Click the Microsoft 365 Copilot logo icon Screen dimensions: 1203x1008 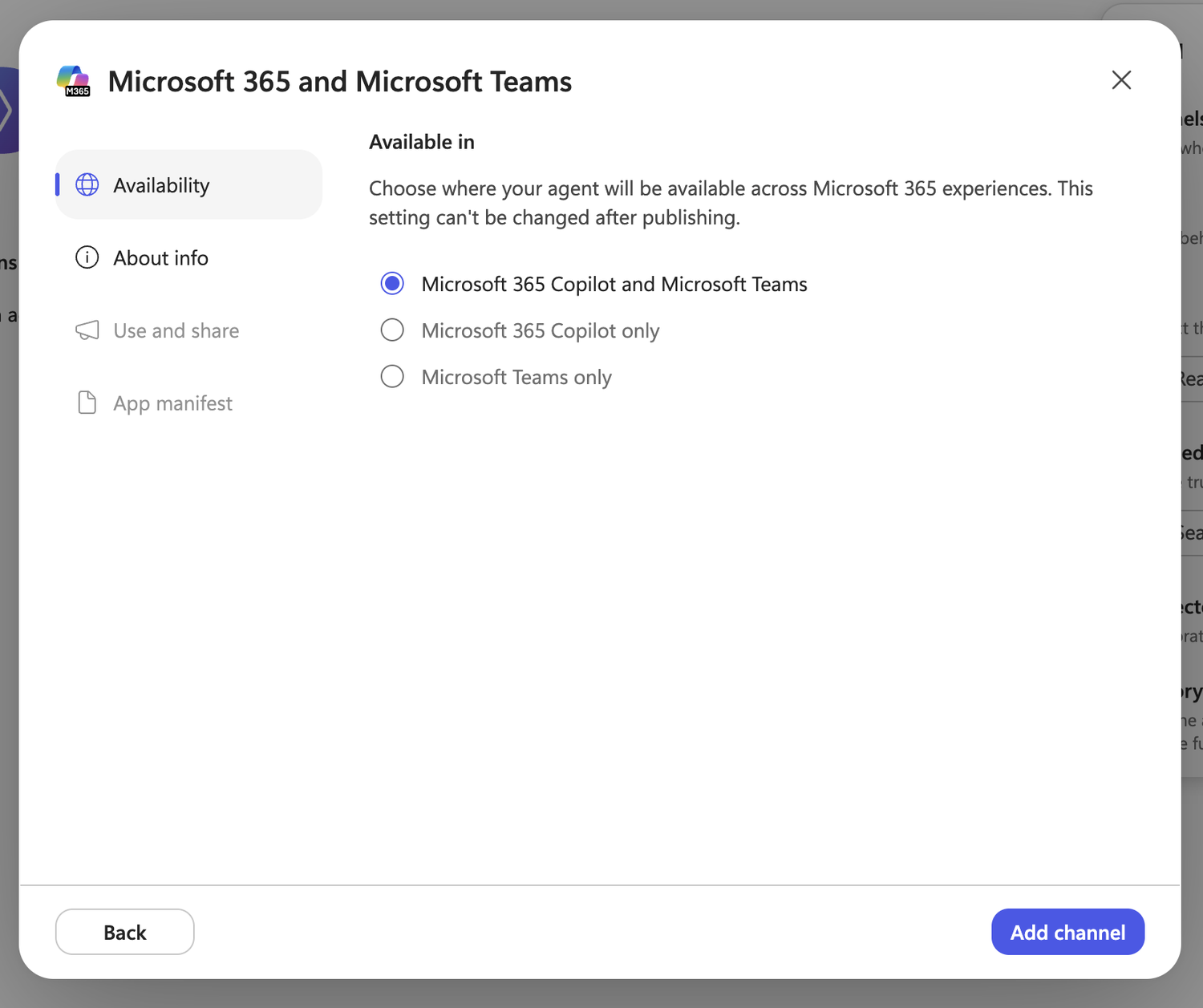coord(74,81)
